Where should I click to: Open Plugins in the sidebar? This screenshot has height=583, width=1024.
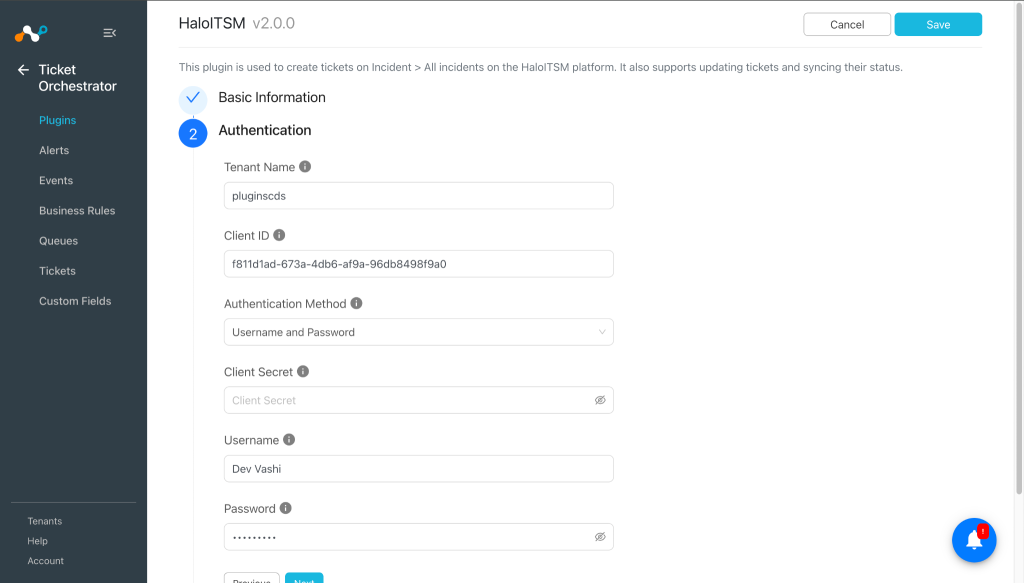[57, 120]
